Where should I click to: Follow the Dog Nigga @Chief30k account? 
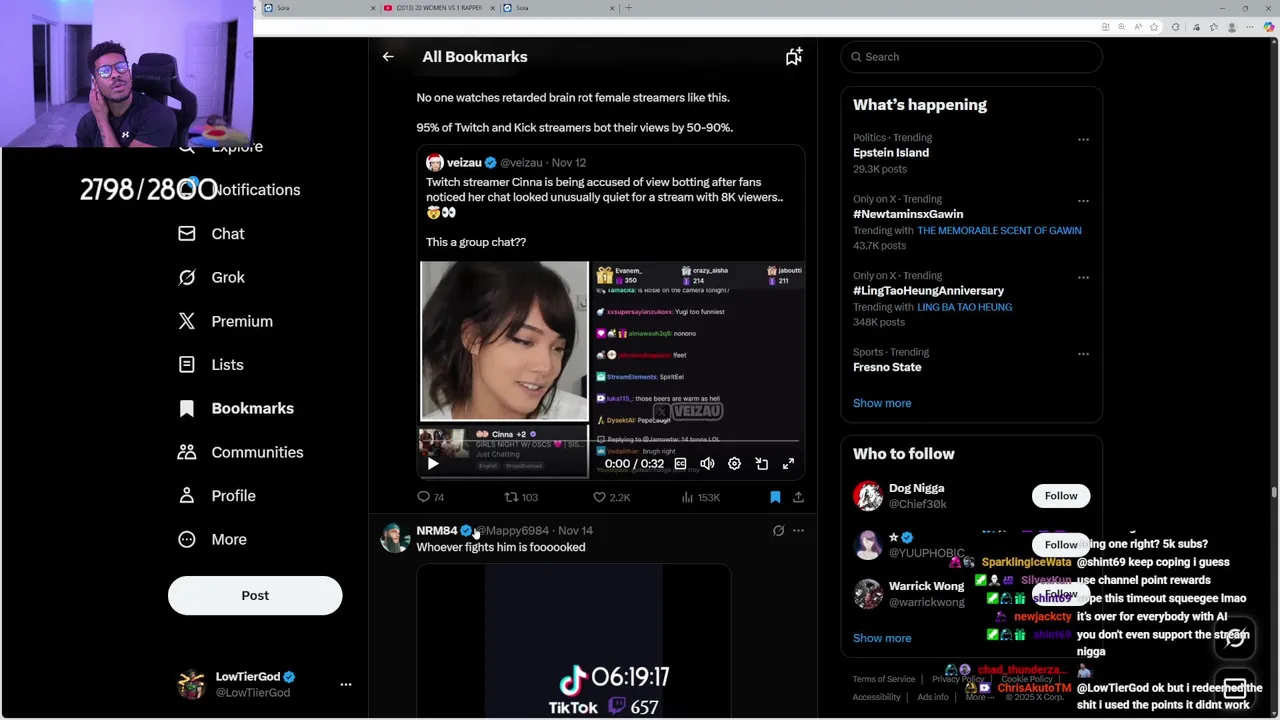(x=1061, y=496)
